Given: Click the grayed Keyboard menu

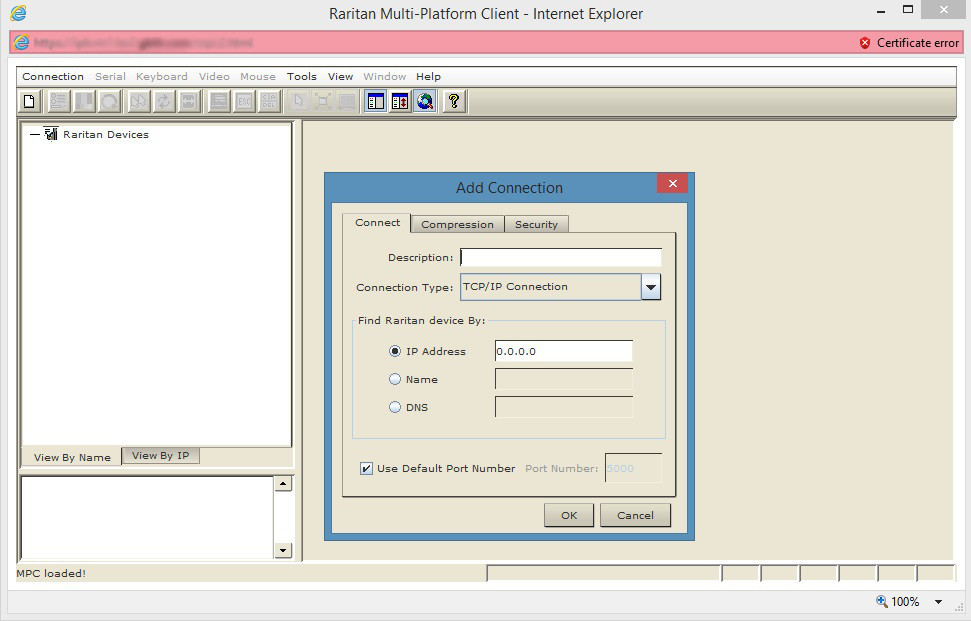Looking at the screenshot, I should (x=162, y=76).
